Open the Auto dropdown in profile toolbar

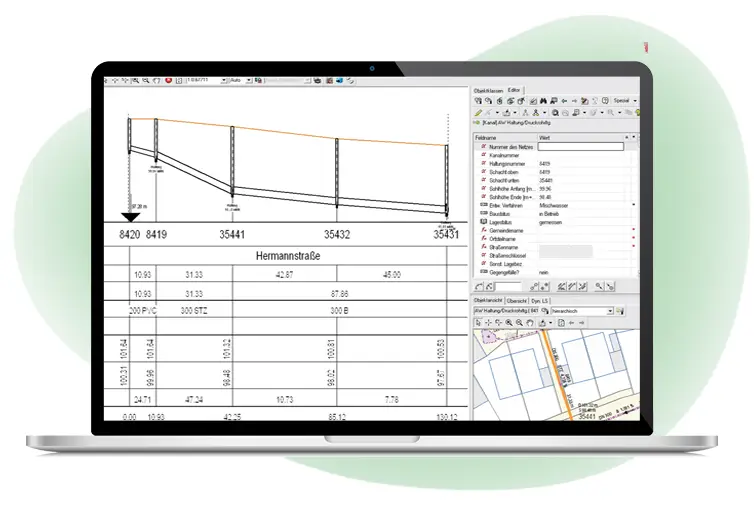coord(241,79)
